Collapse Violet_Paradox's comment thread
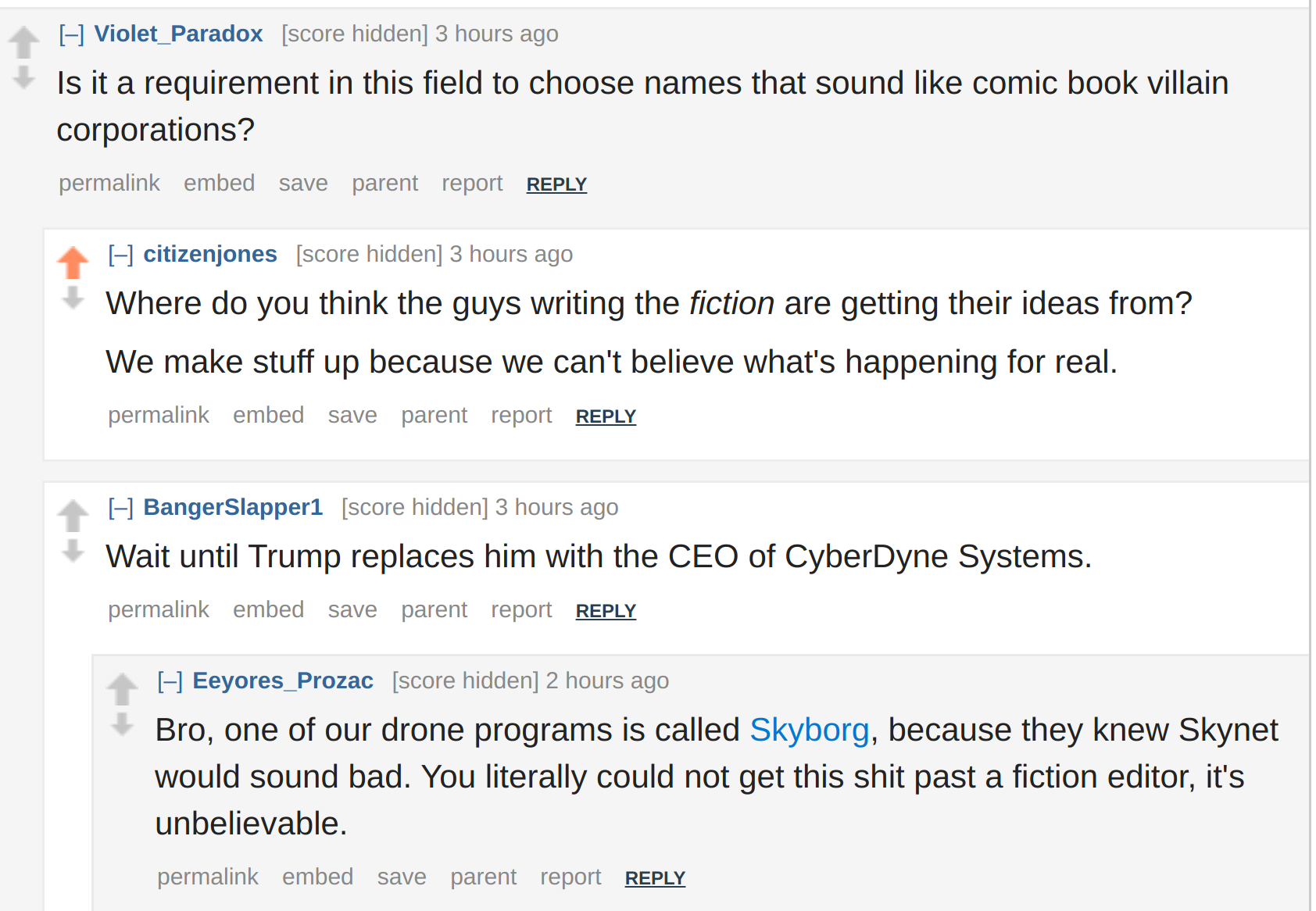 pyautogui.click(x=72, y=34)
